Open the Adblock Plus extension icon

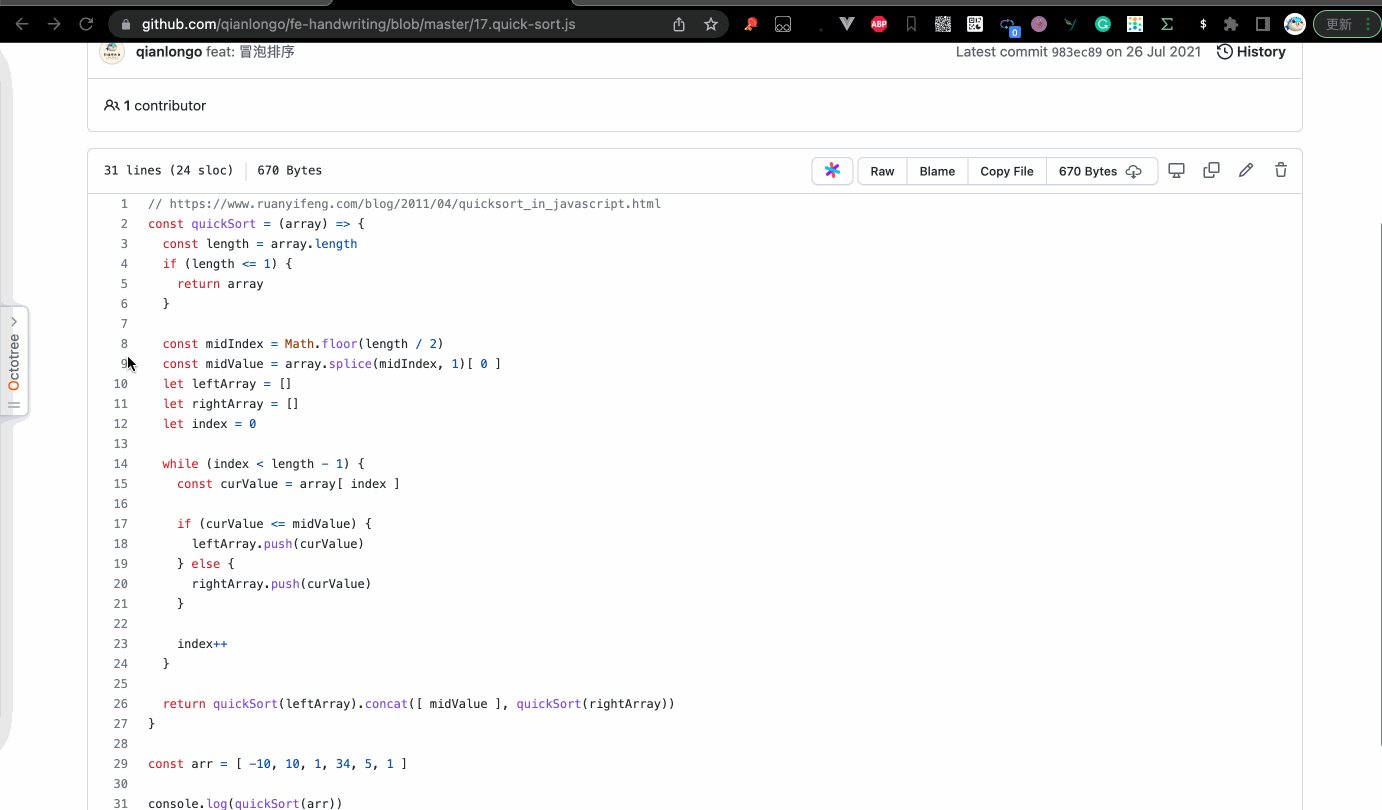click(879, 23)
